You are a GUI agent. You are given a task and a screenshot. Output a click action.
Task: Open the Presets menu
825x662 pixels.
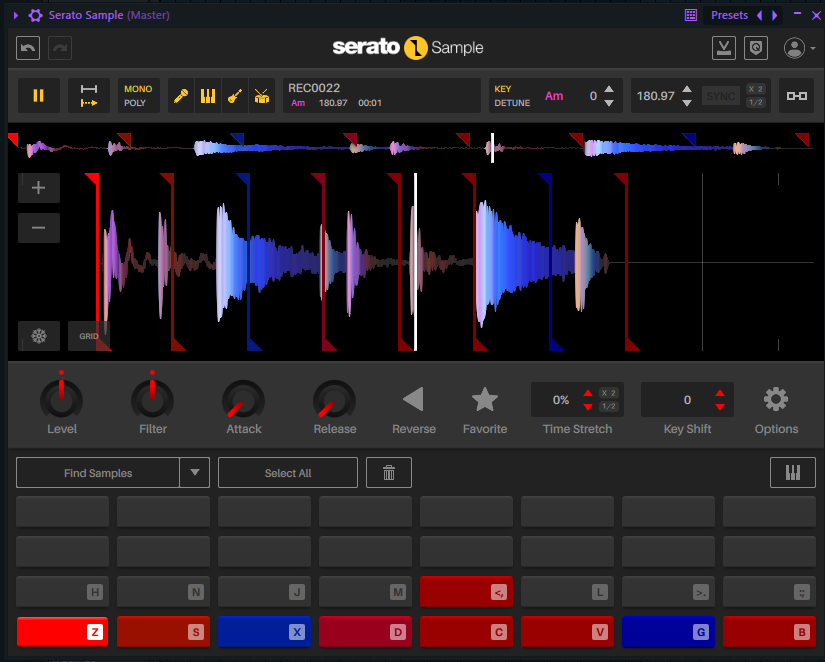729,15
